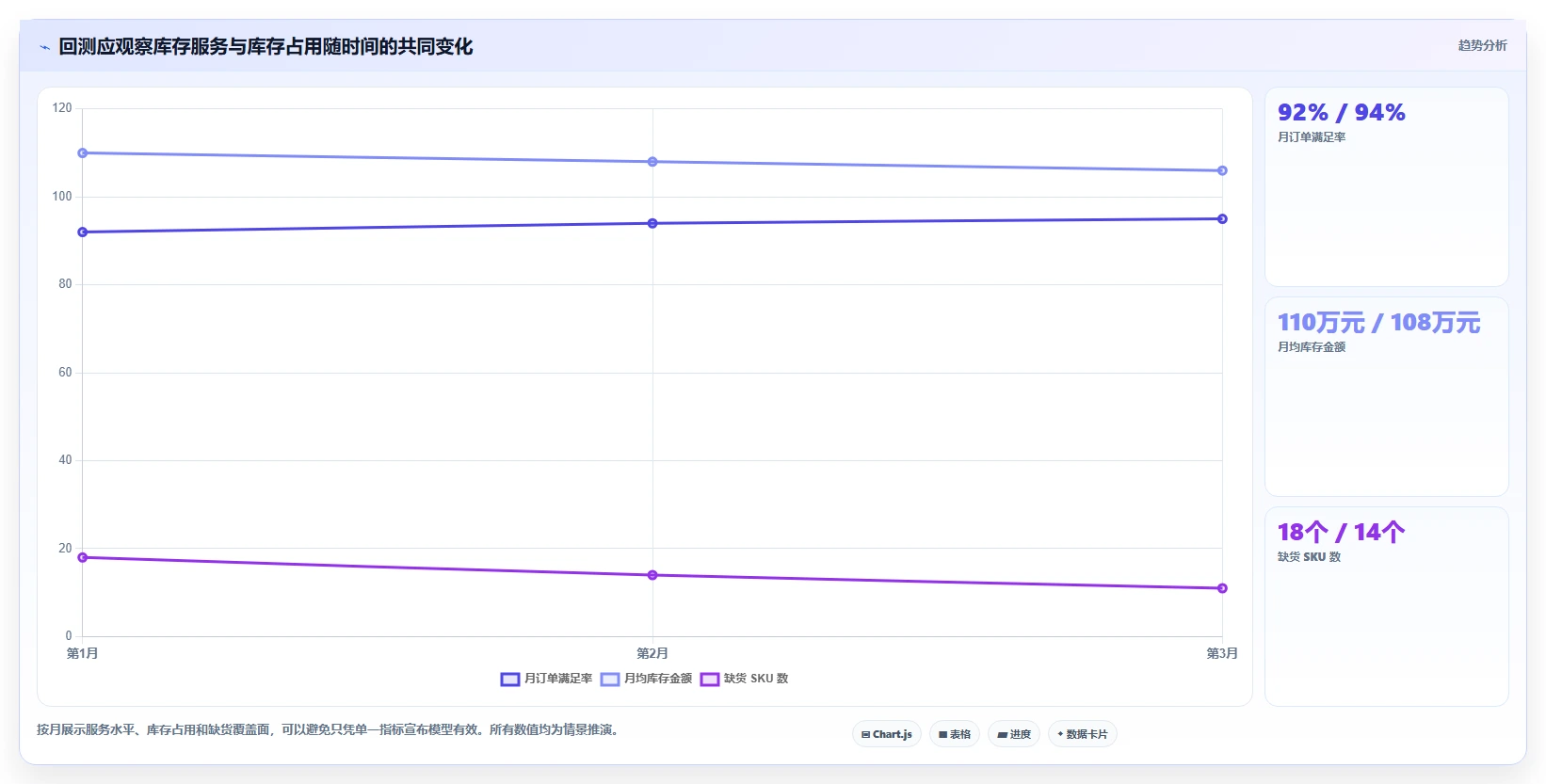Click the 第2月 inventory amount data point

click(652, 162)
